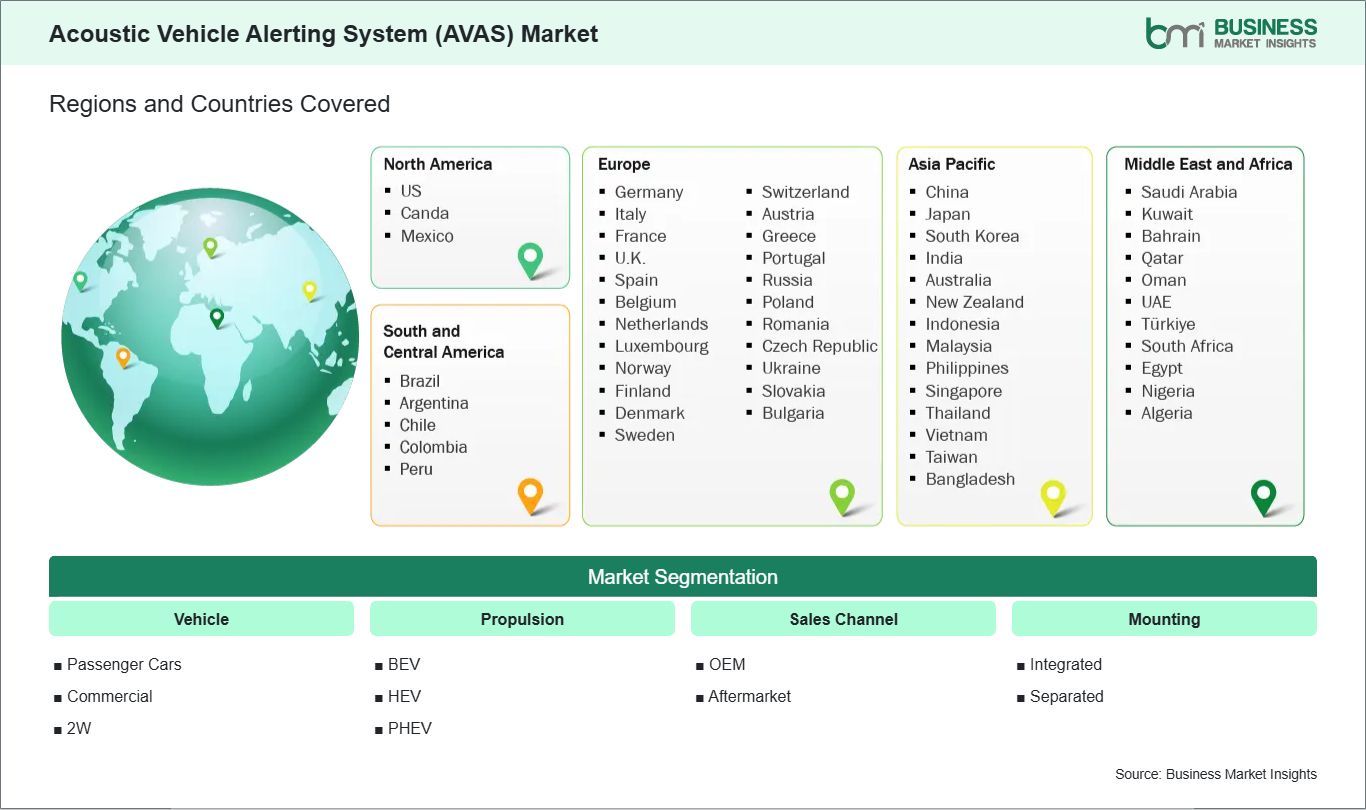The image size is (1366, 810).
Task: Click 'Colombia' in the list
Action: coord(433,447)
